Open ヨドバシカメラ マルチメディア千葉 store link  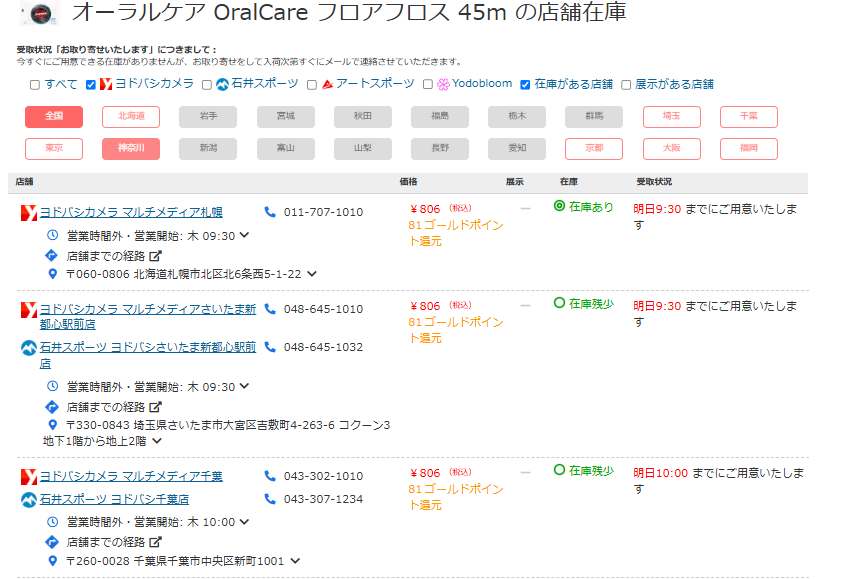coord(131,476)
